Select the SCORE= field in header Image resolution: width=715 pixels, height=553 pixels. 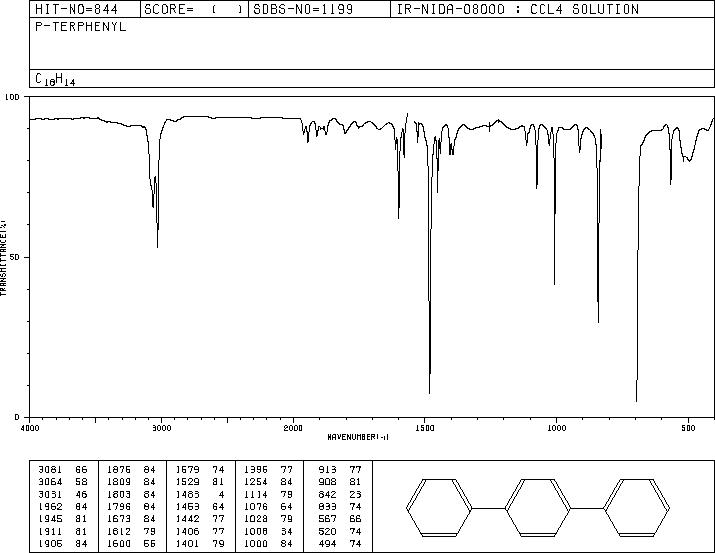tap(194, 9)
